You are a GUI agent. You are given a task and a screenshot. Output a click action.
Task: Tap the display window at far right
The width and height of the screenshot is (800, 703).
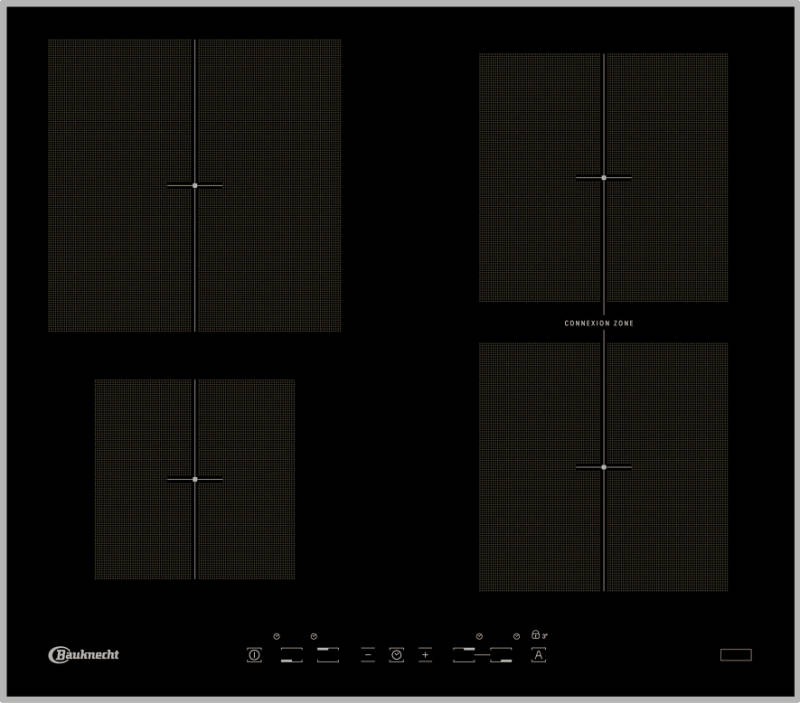736,655
